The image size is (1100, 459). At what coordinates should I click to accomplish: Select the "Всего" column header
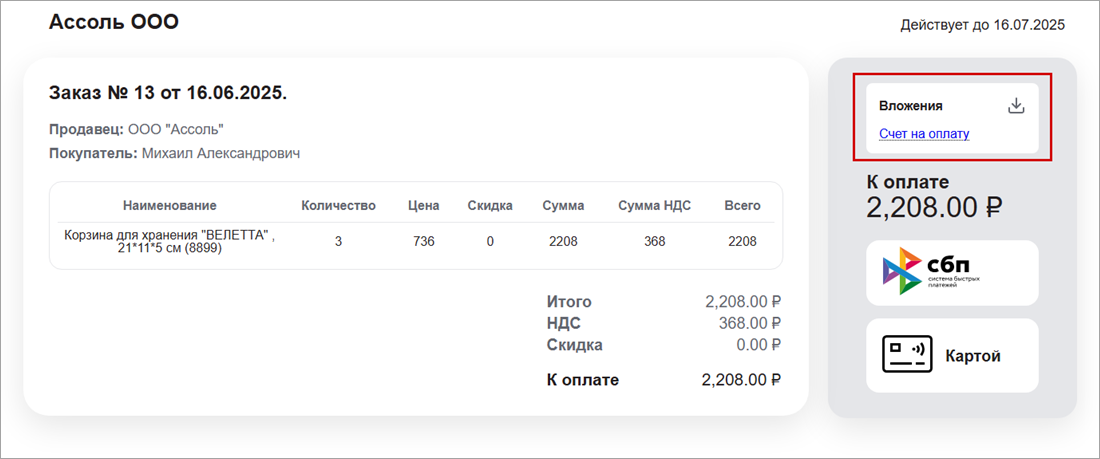point(742,205)
